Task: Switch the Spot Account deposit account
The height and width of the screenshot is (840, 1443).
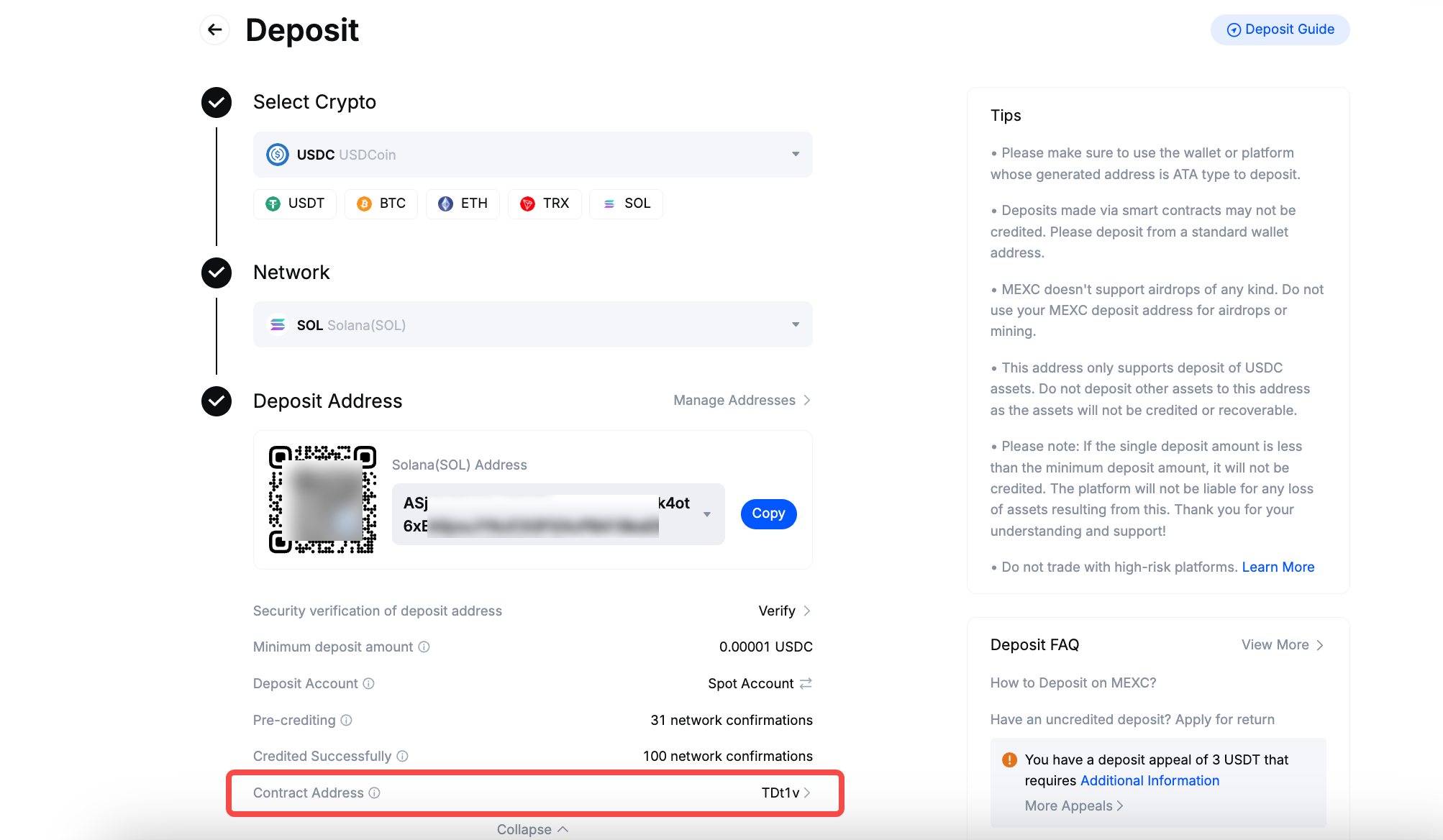Action: (x=806, y=683)
